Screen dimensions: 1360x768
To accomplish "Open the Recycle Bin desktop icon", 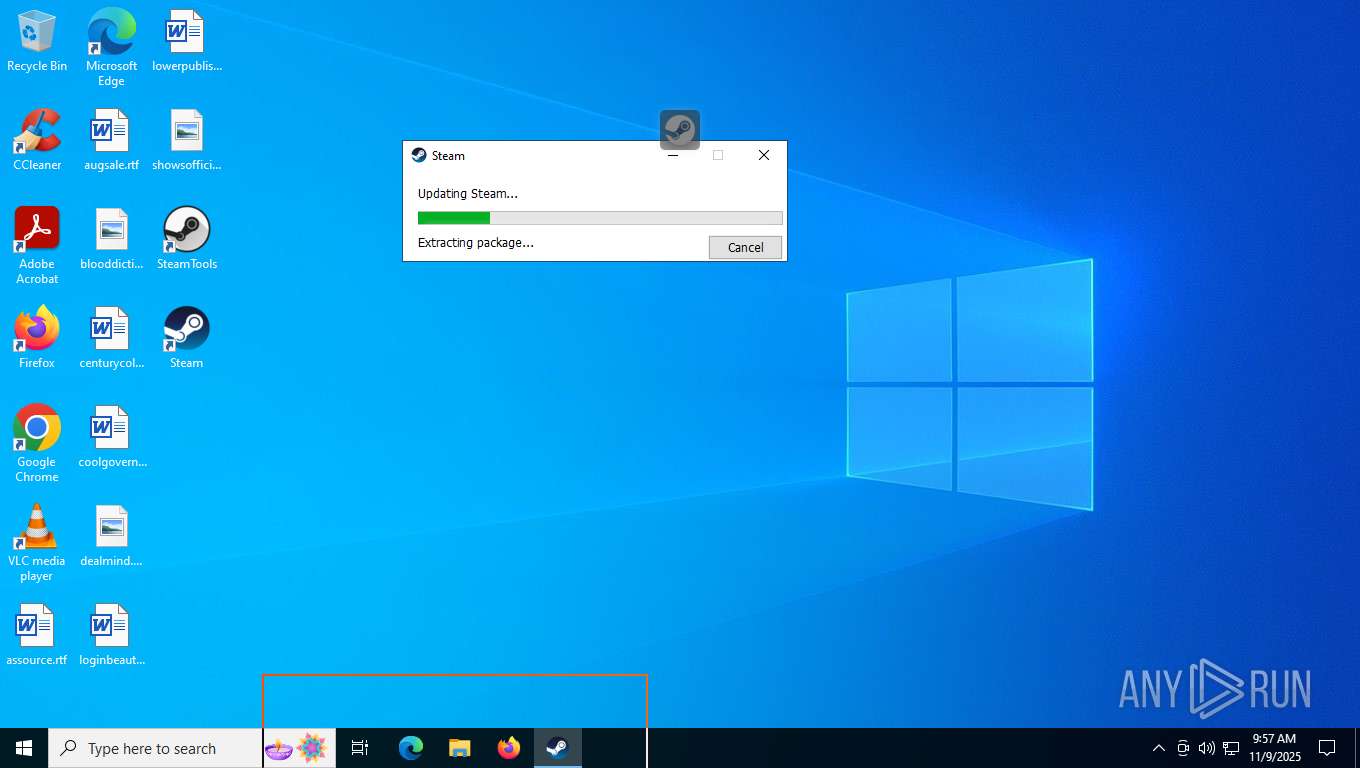I will [37, 42].
